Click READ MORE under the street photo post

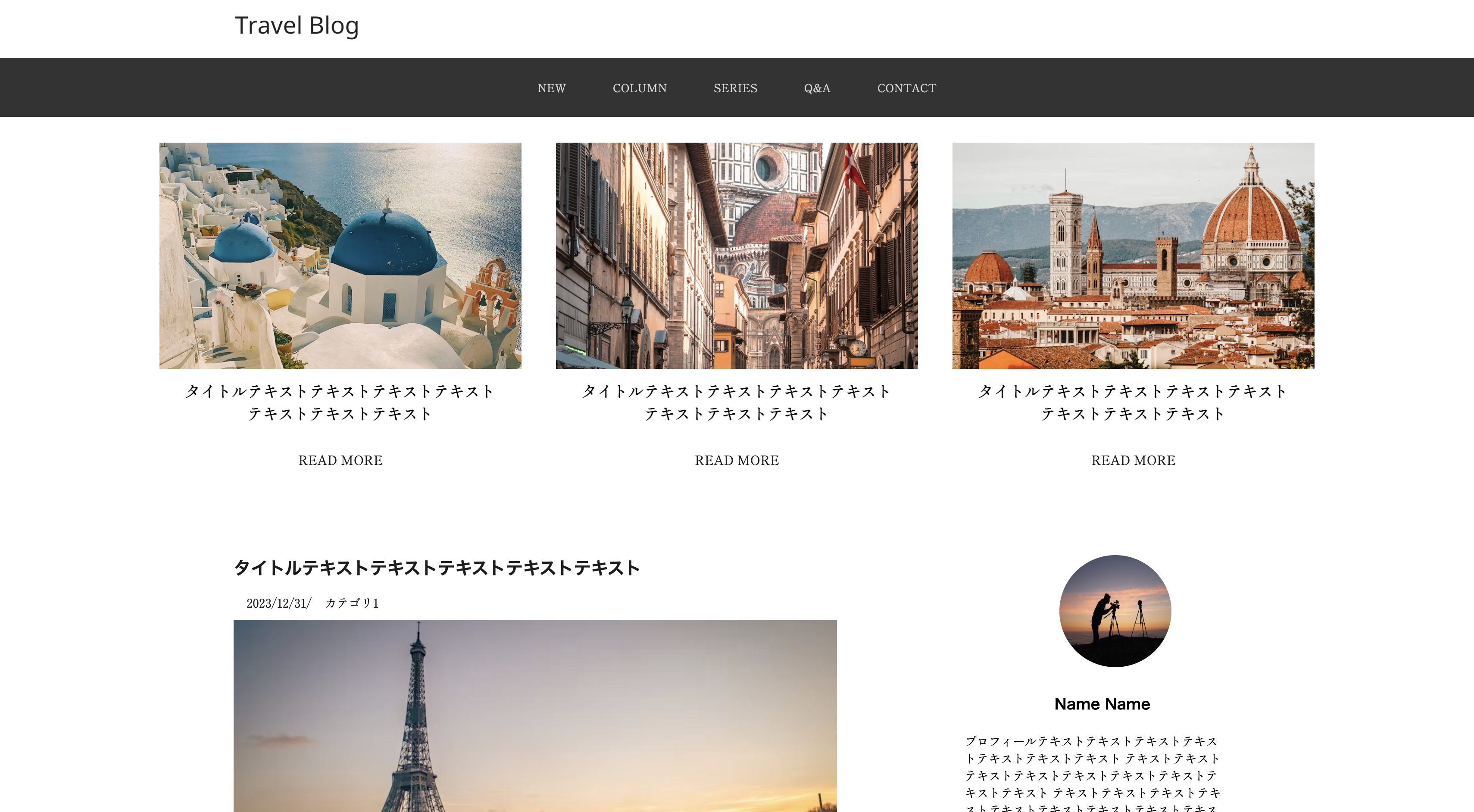click(737, 461)
